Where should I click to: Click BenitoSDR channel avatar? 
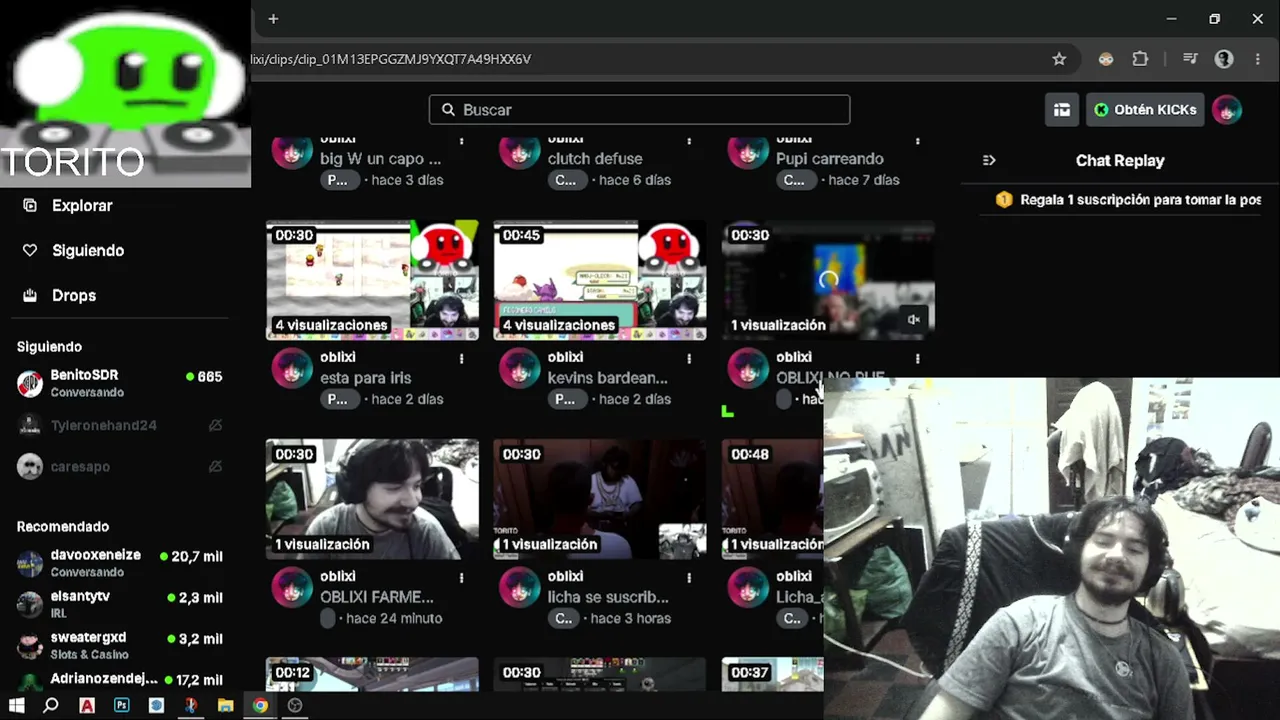point(30,384)
